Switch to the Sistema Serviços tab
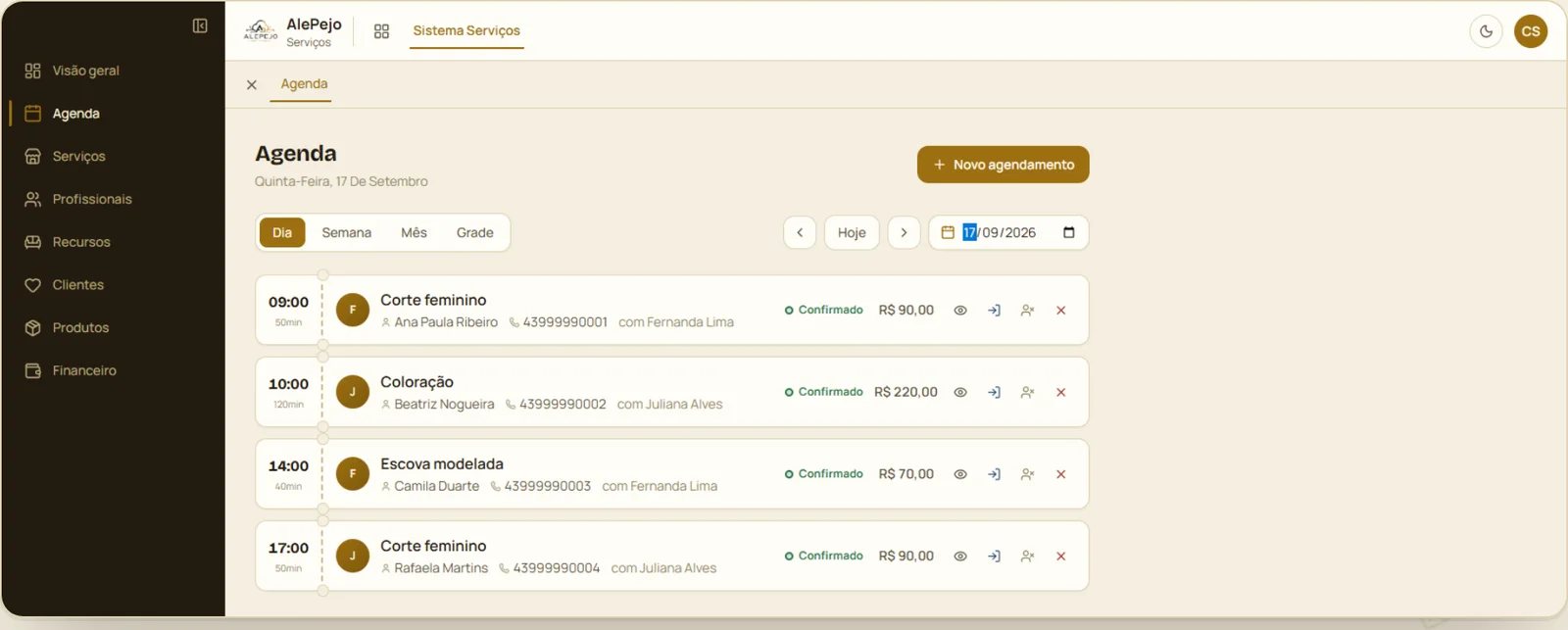Screen dimensions: 1568x630 pyautogui.click(x=466, y=31)
